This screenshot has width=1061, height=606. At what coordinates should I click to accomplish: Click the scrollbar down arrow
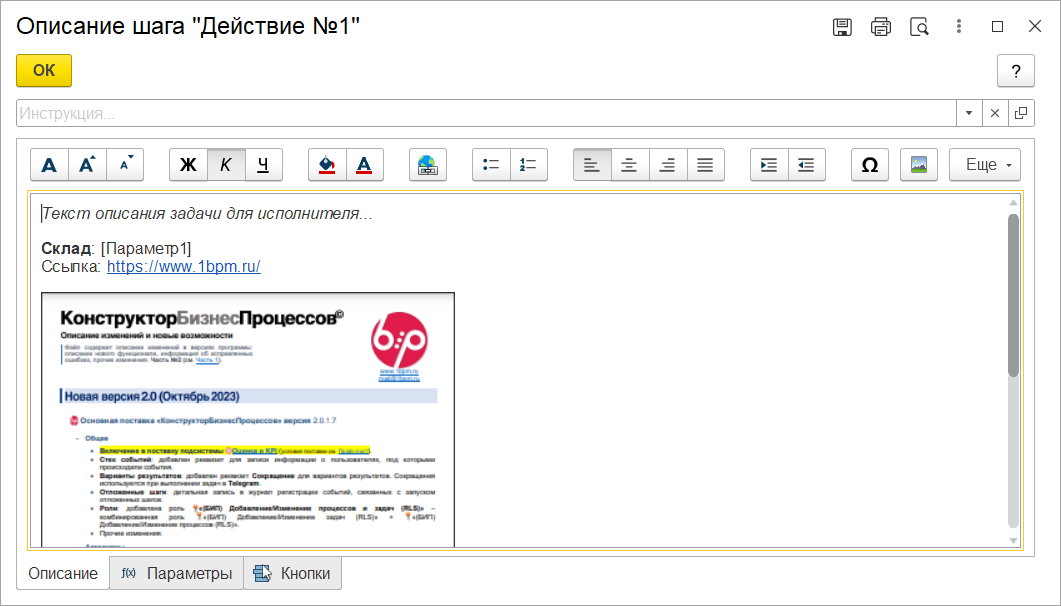pyautogui.click(x=1013, y=540)
